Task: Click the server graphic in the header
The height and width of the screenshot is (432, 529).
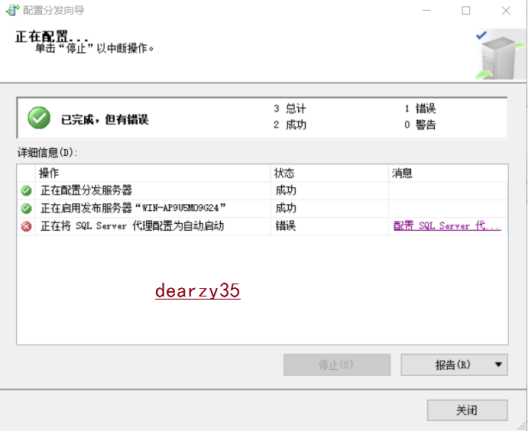Action: pyautogui.click(x=501, y=56)
